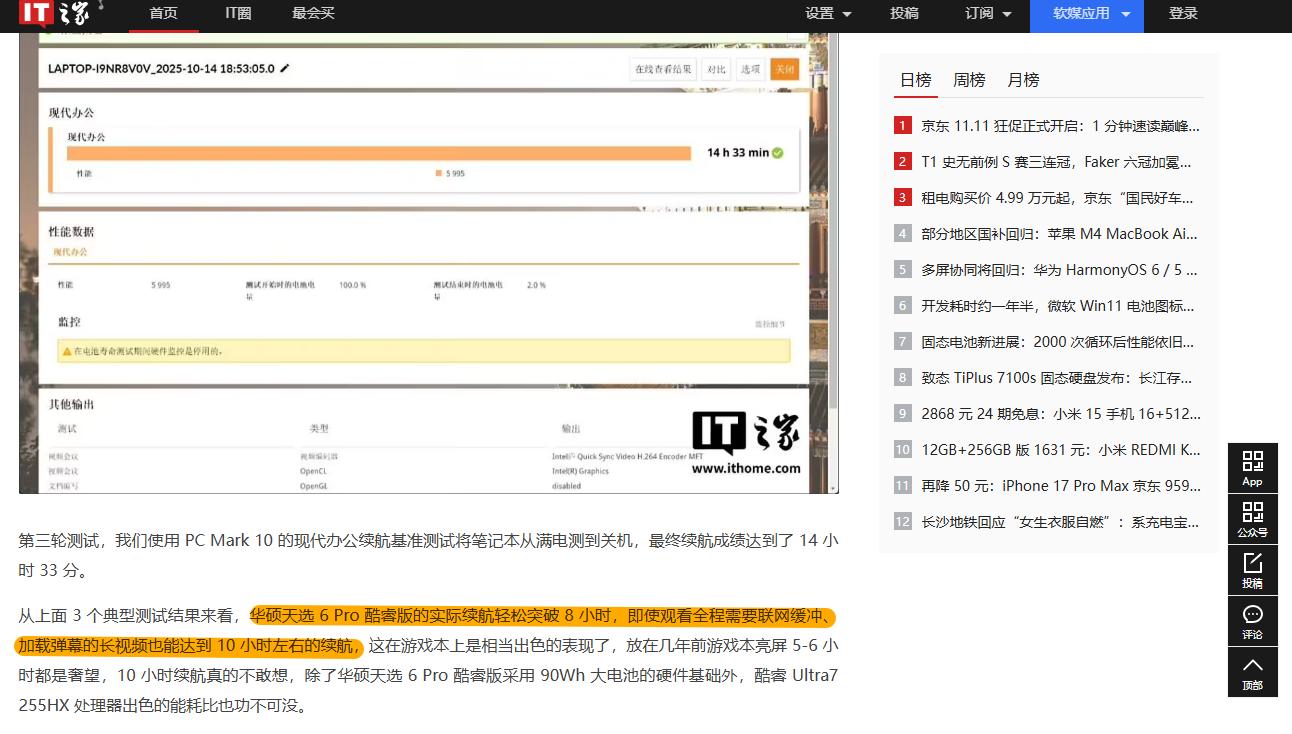Screen dimensions: 1292x734
Task: Open the 长沙地铁回应 article
Action: pos(1061,522)
